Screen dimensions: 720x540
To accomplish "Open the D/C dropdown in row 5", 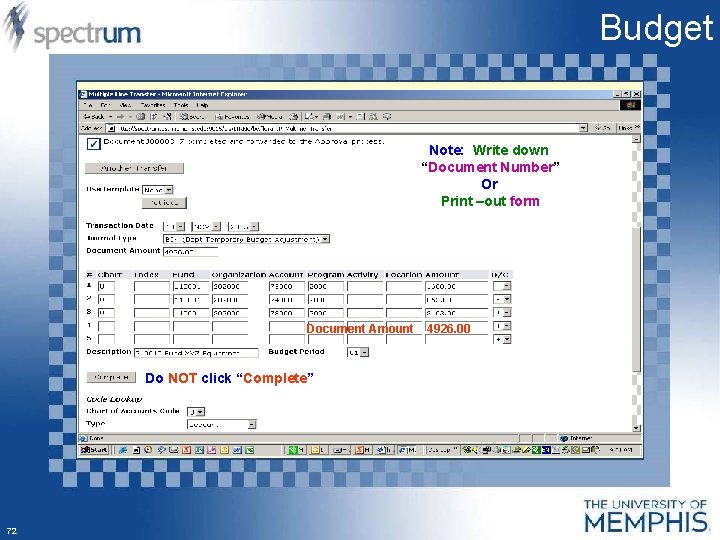I will 502,339.
